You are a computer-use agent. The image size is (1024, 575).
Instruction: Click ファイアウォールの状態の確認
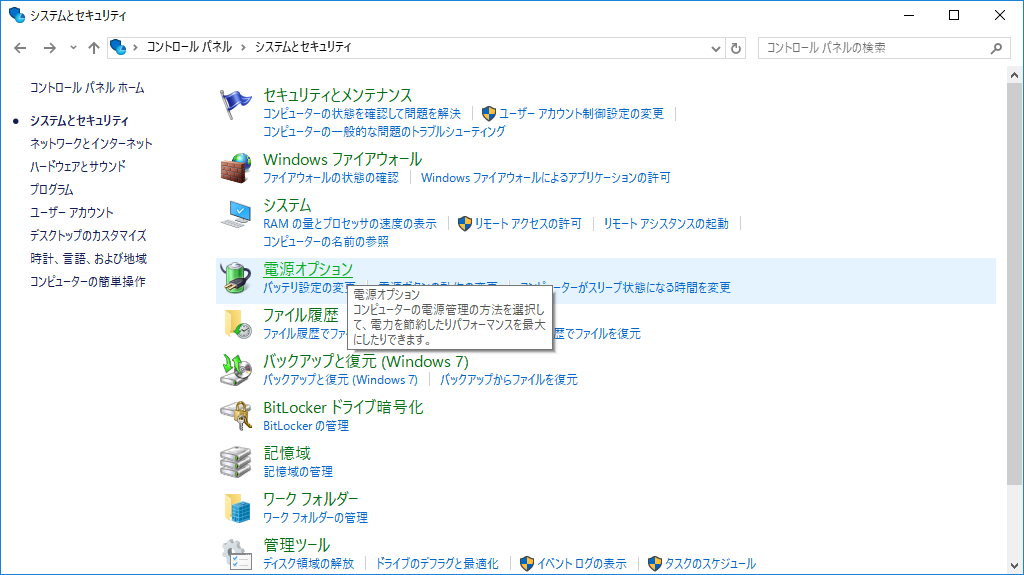pos(330,178)
